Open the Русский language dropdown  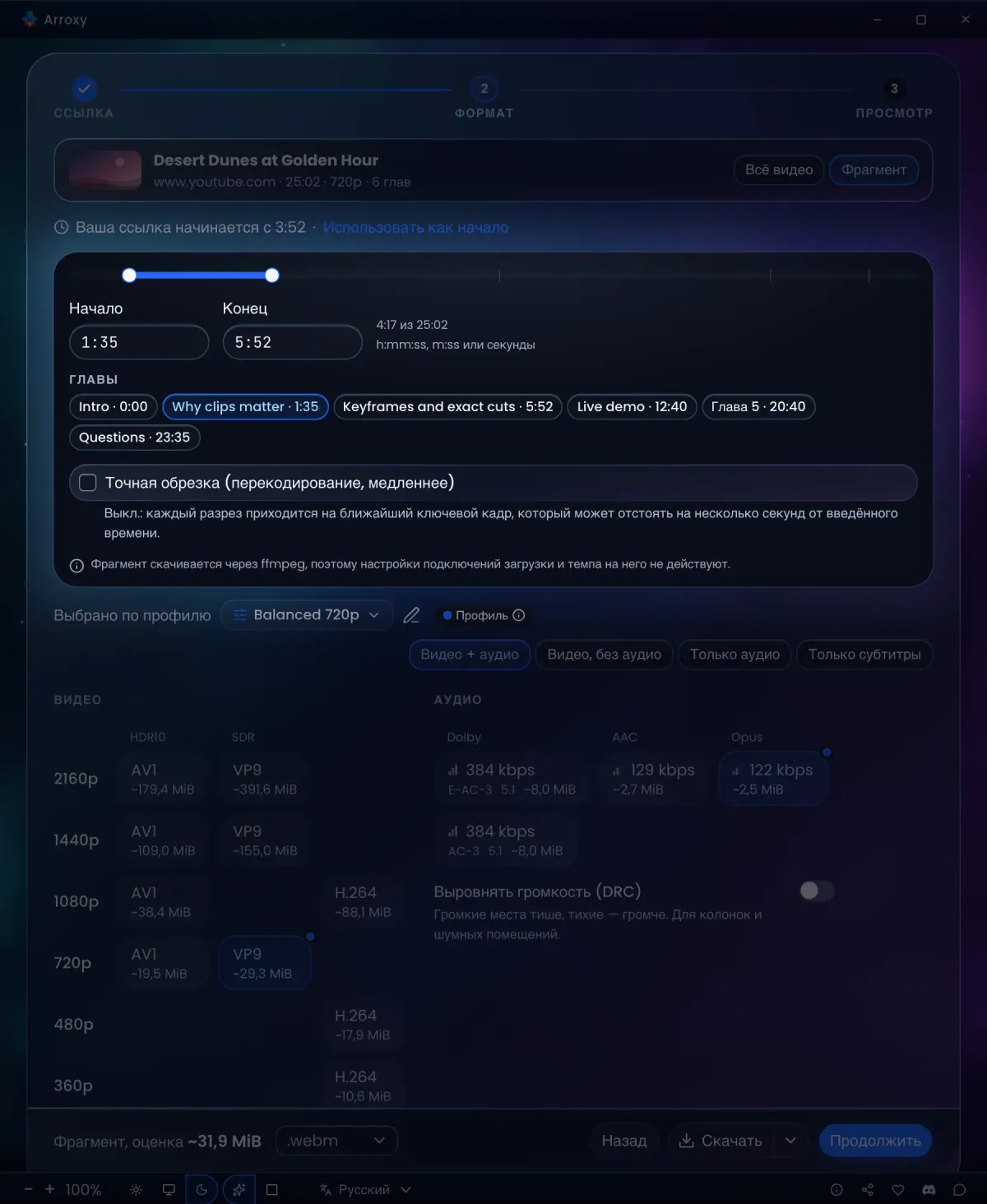tap(365, 1190)
